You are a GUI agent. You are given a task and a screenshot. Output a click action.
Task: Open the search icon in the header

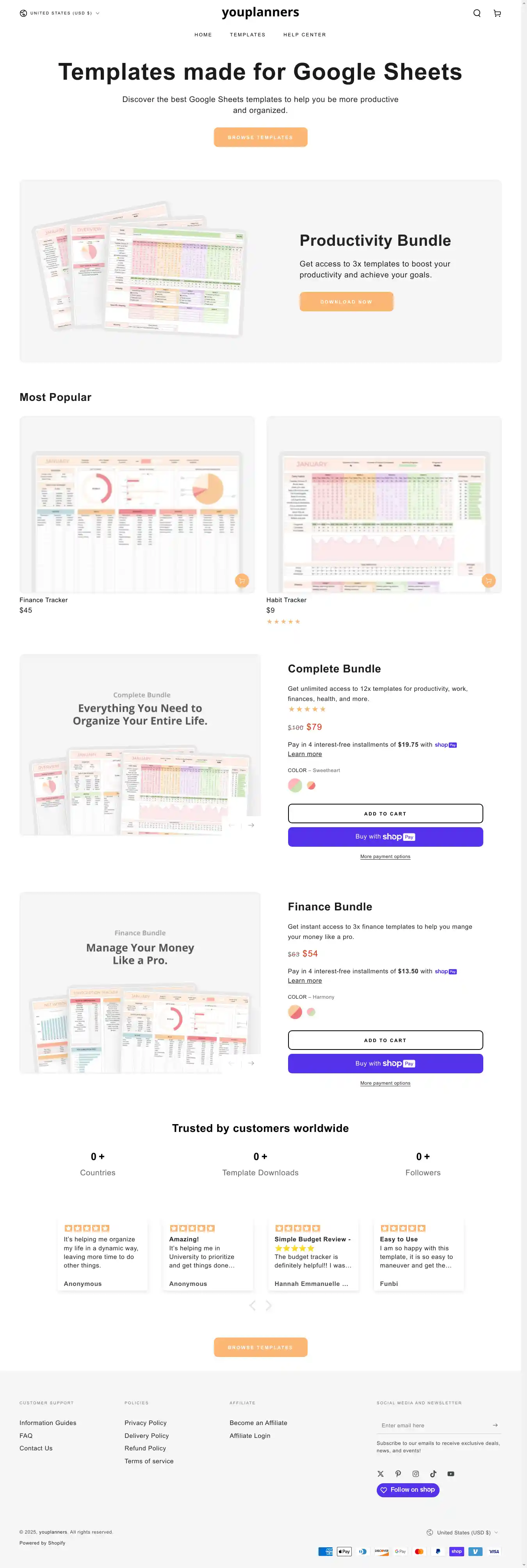[477, 13]
